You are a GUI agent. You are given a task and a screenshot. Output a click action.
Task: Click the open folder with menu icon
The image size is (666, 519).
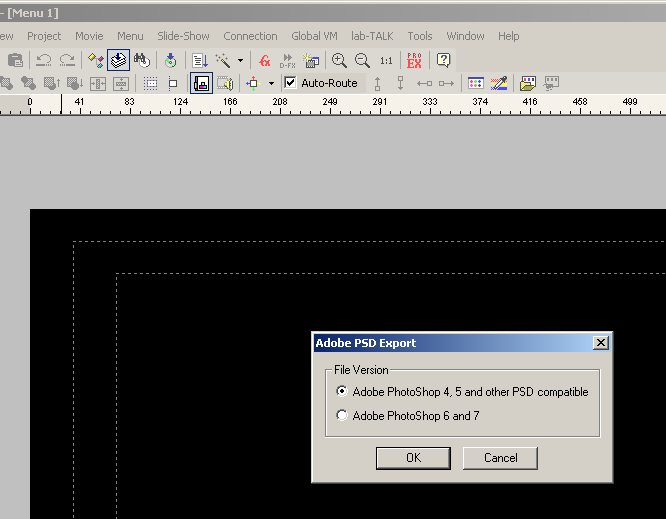pos(528,83)
